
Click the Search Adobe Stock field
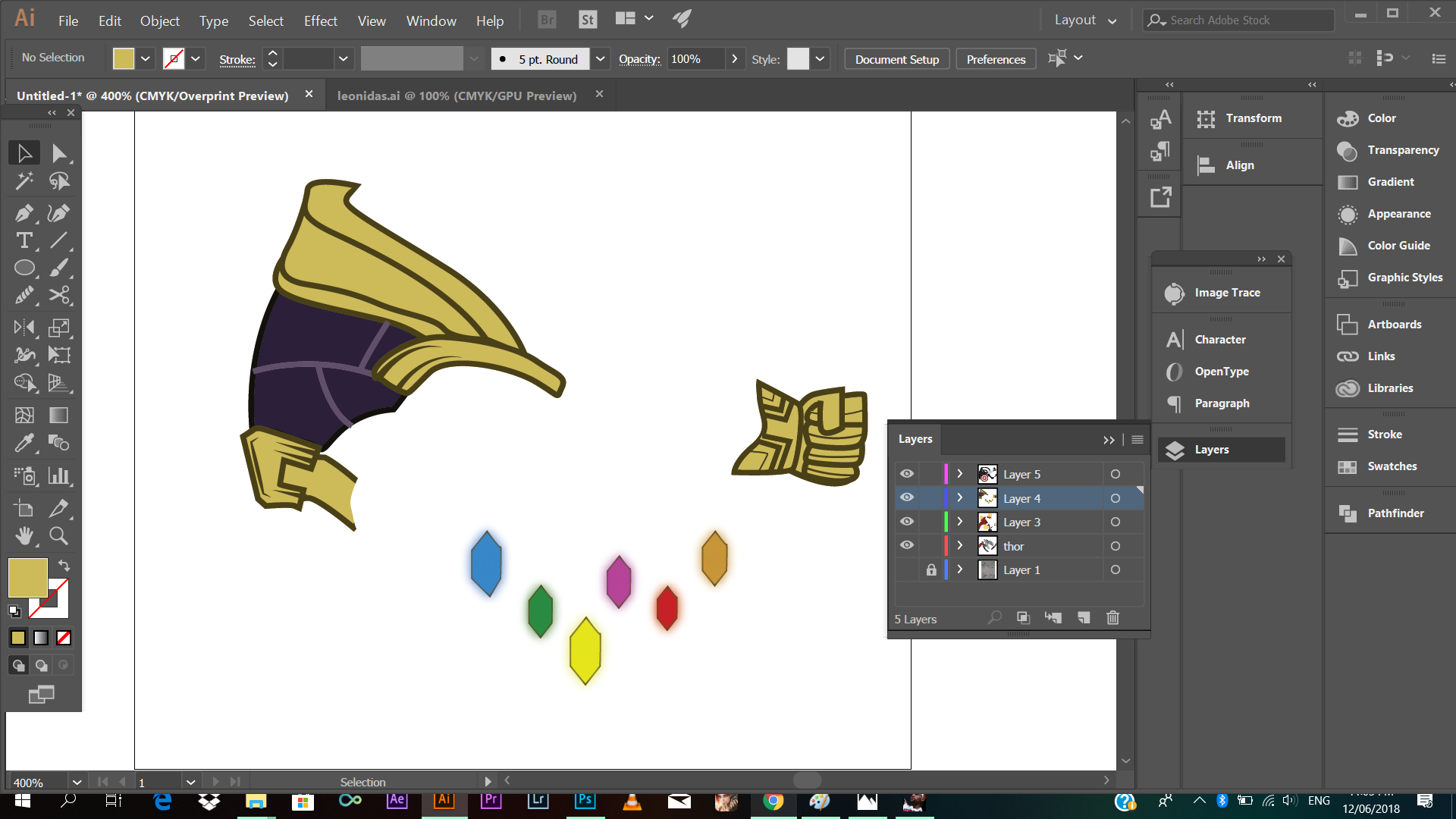click(1238, 20)
